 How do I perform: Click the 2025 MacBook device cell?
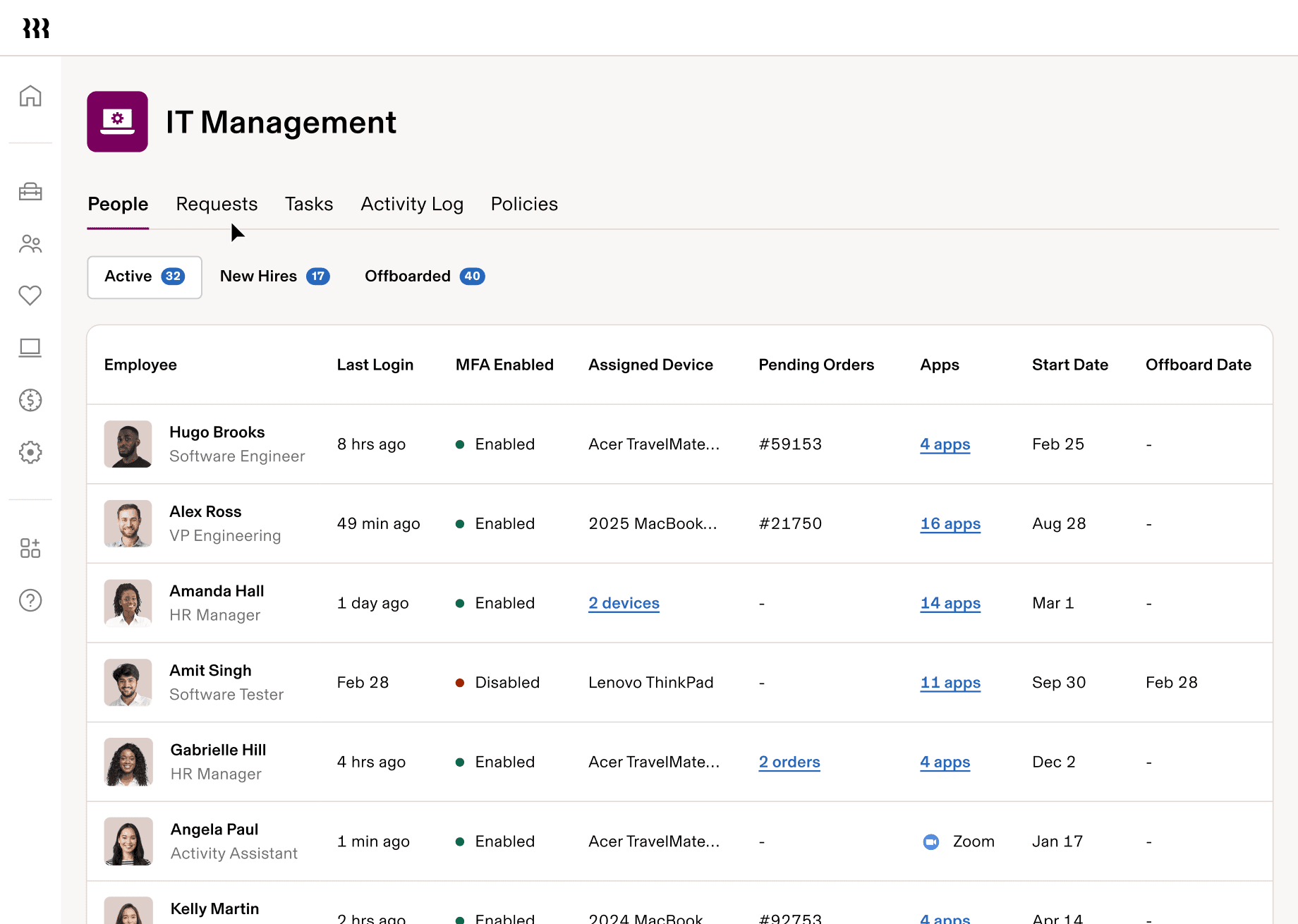(x=653, y=524)
